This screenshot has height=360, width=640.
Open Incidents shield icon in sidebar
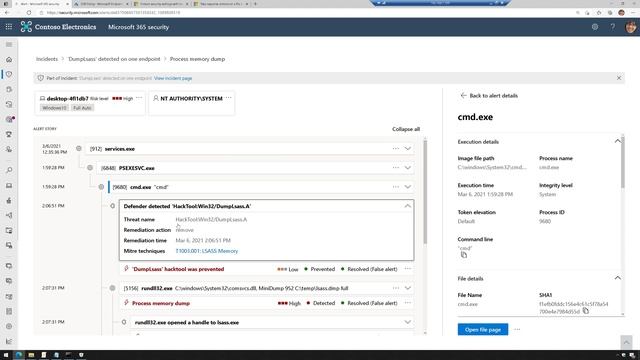tap(9, 74)
